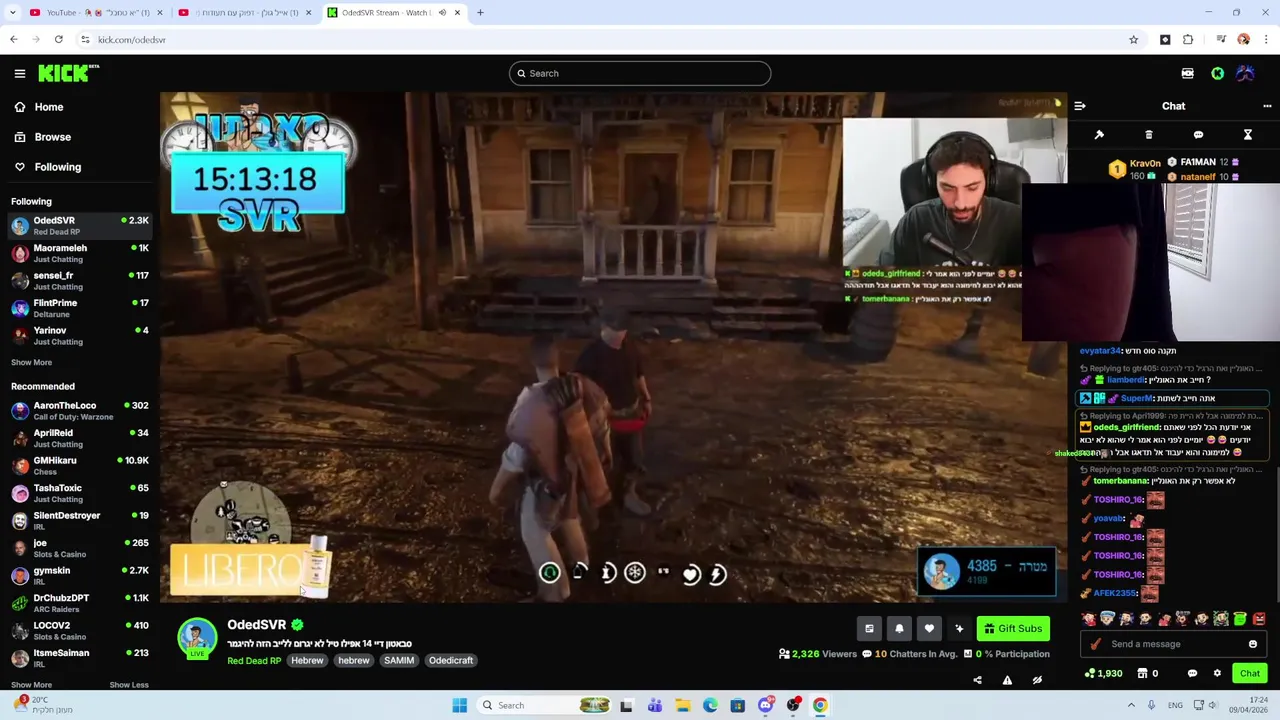
Task: Click the sparkle subscribe icon
Action: [x=959, y=628]
